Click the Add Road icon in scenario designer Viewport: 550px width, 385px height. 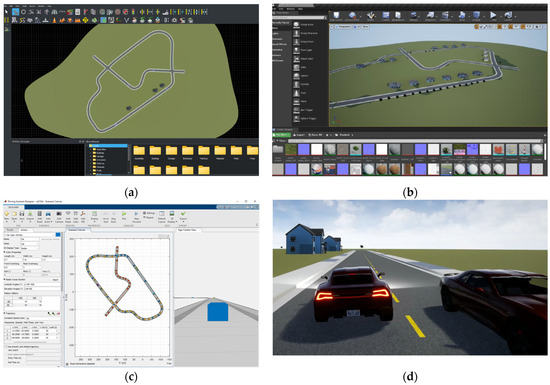pos(40,215)
